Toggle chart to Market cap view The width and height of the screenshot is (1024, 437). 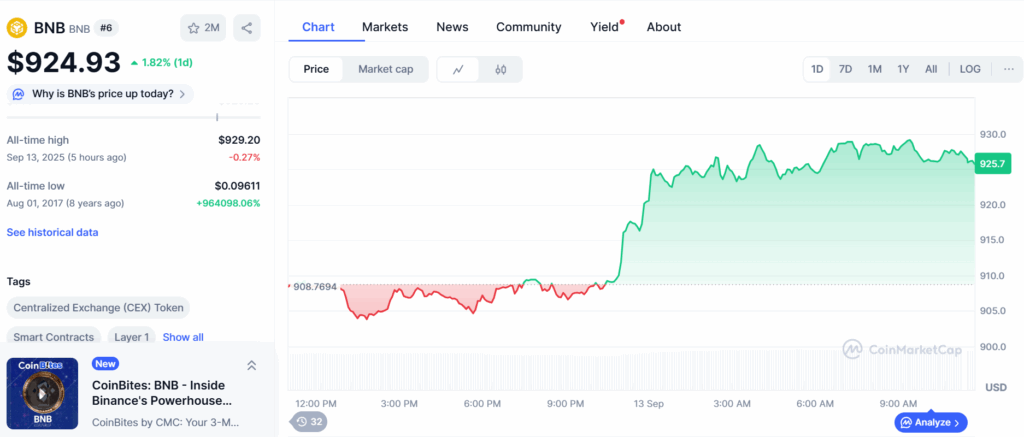[386, 69]
